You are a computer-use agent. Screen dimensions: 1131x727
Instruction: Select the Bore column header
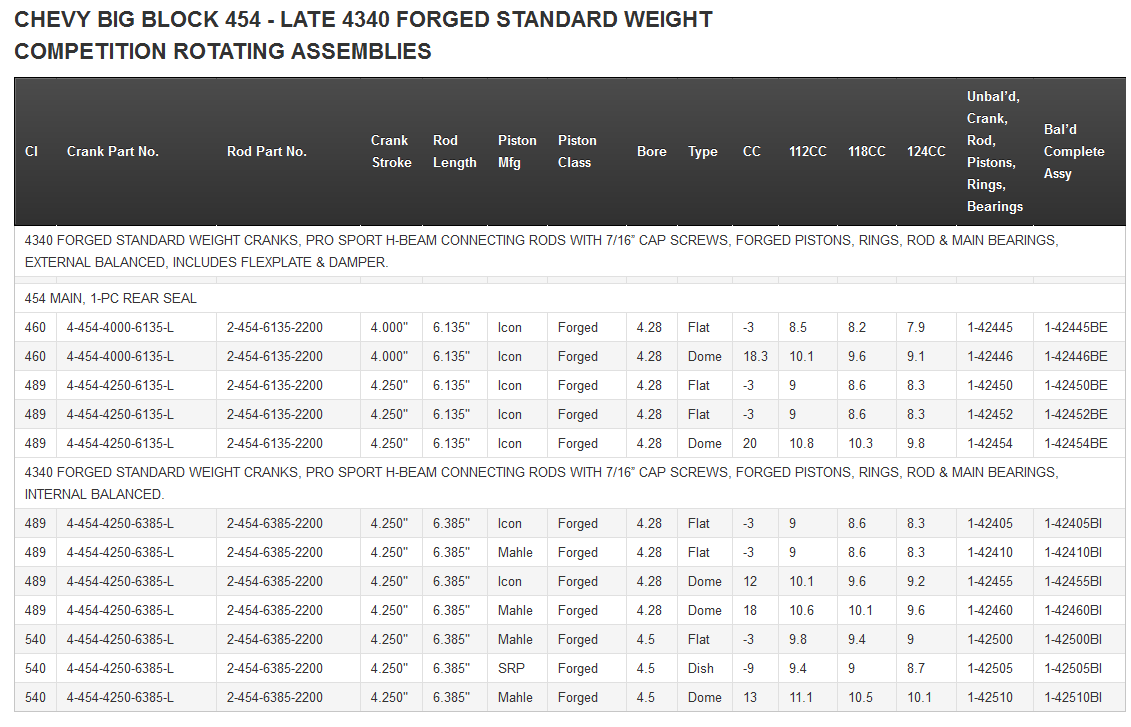coord(651,152)
